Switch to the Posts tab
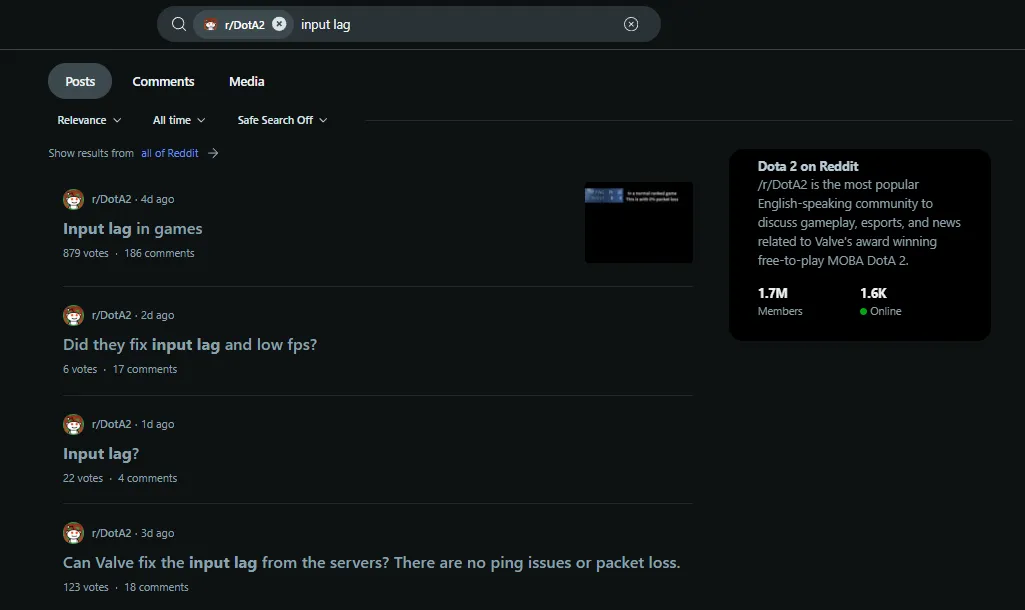1025x610 pixels. pyautogui.click(x=80, y=81)
